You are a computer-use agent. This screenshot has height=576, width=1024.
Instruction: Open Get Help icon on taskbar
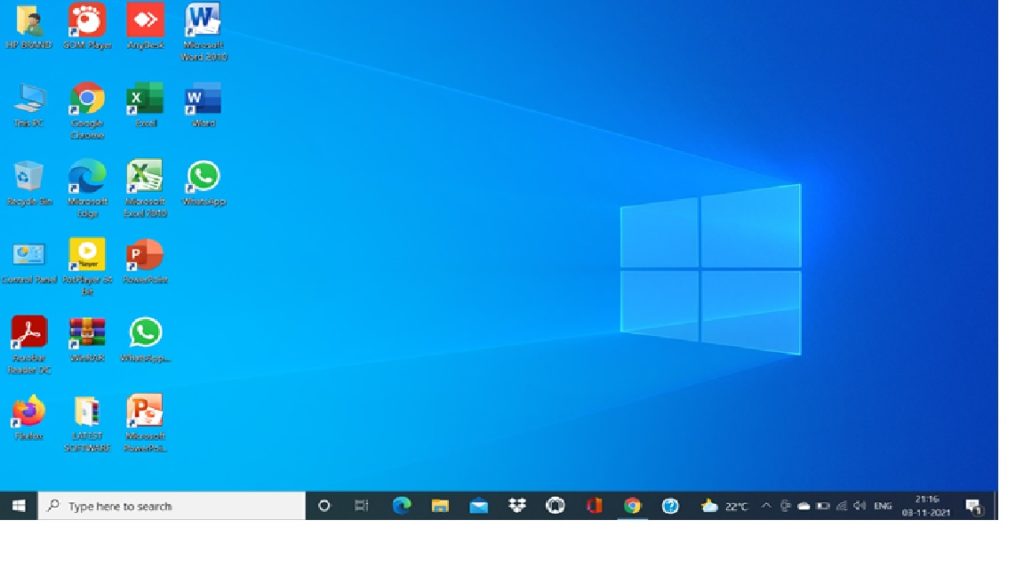(x=670, y=506)
